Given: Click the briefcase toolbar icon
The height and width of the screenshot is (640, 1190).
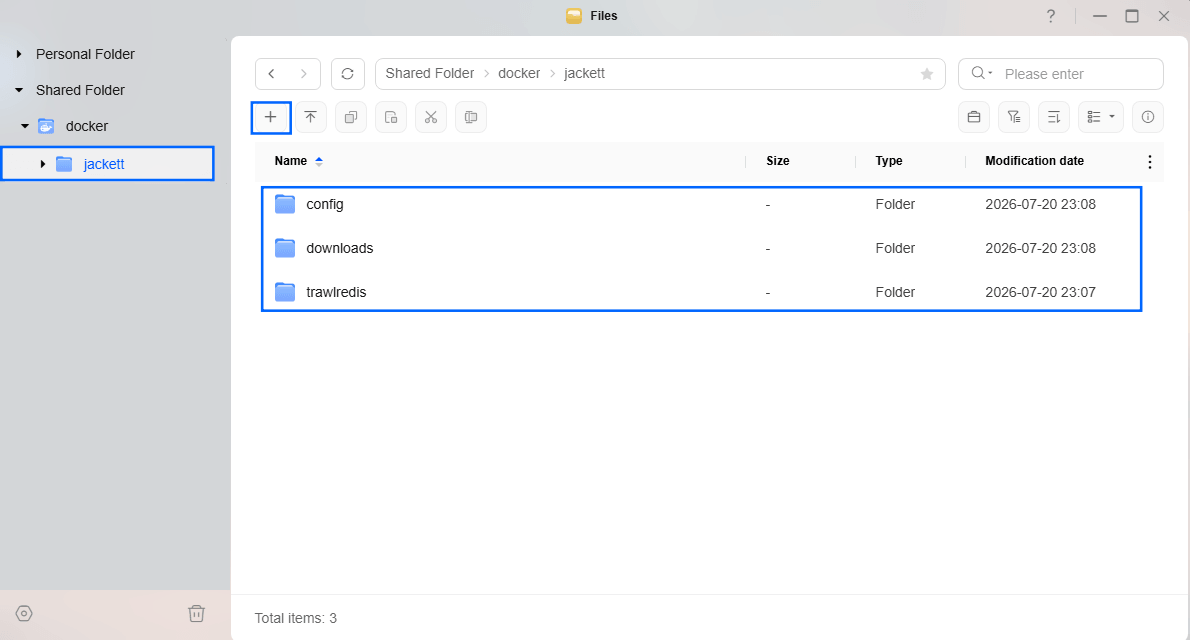Looking at the screenshot, I should (x=974, y=117).
